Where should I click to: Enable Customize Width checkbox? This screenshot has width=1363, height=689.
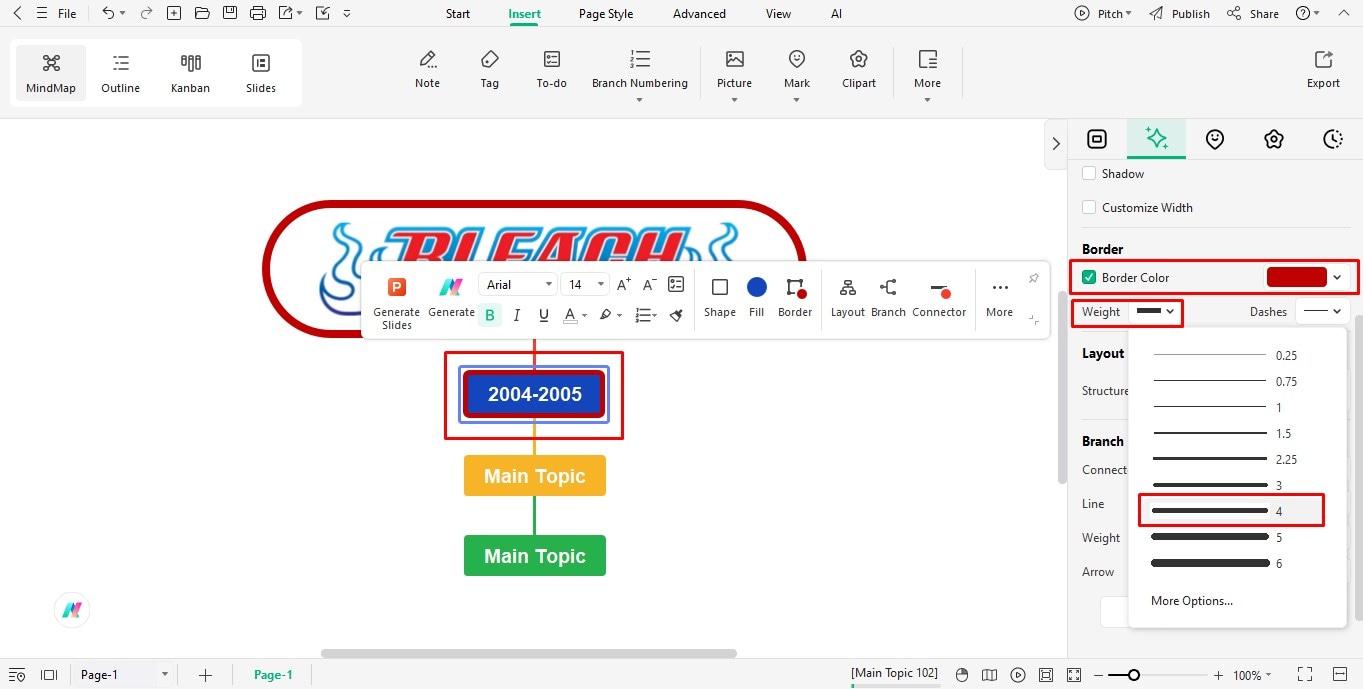1089,207
